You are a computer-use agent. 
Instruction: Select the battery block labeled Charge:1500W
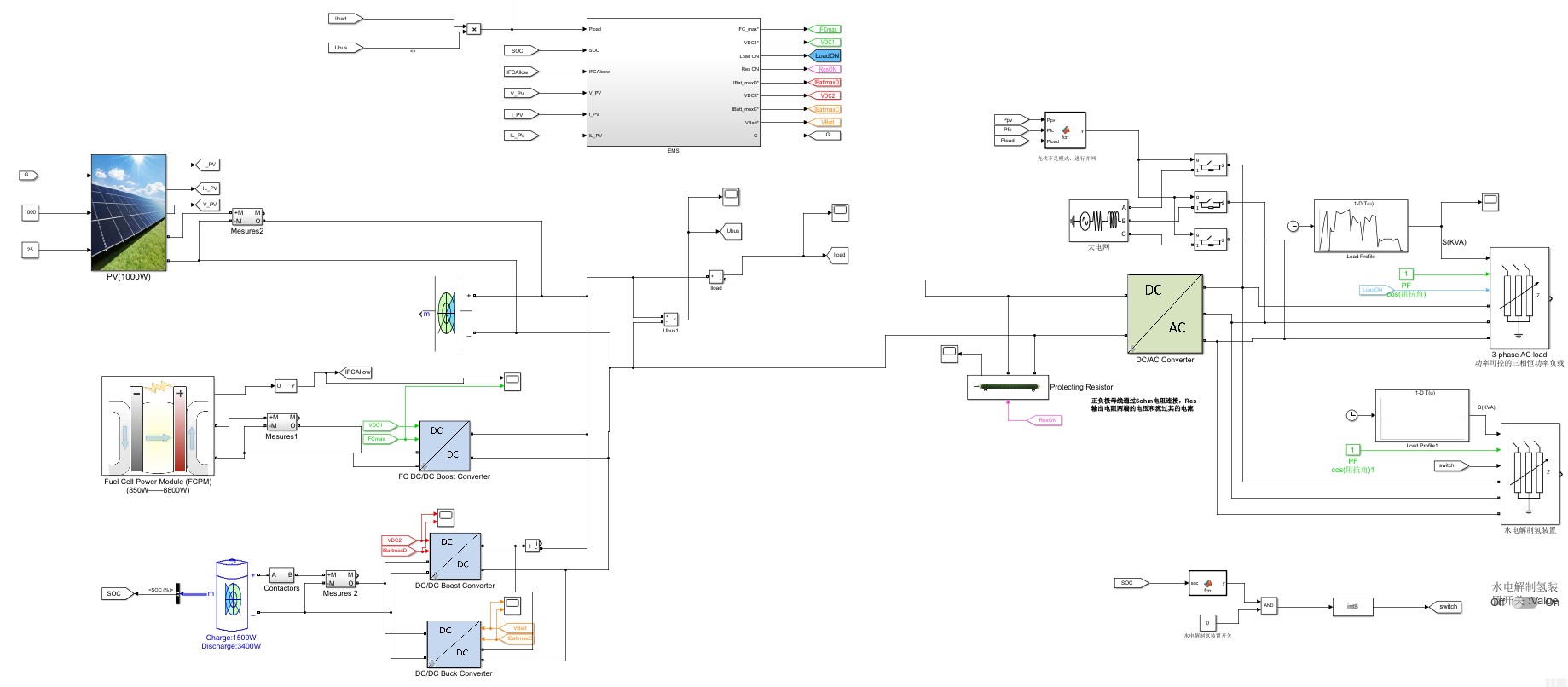point(232,594)
